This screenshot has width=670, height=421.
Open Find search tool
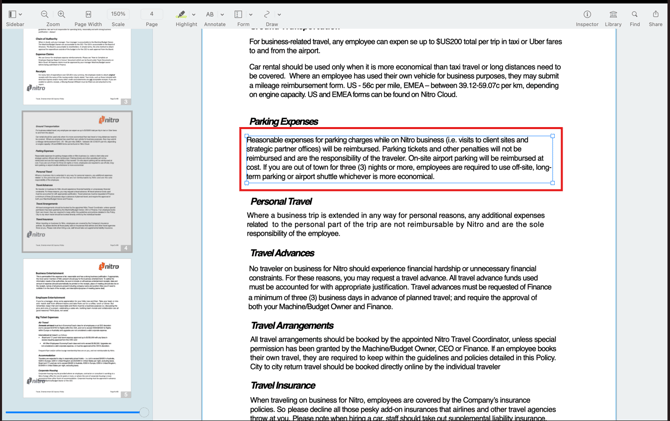(635, 14)
